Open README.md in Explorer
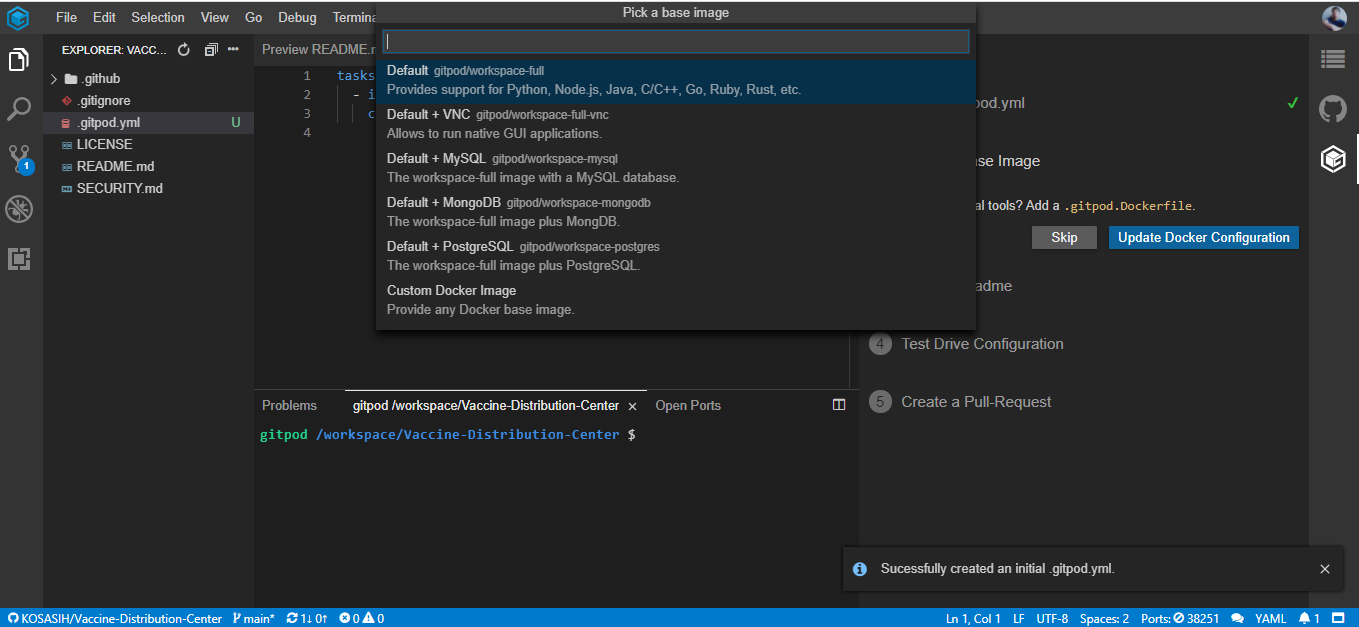Viewport: 1359px width, 627px height. [x=148, y=166]
